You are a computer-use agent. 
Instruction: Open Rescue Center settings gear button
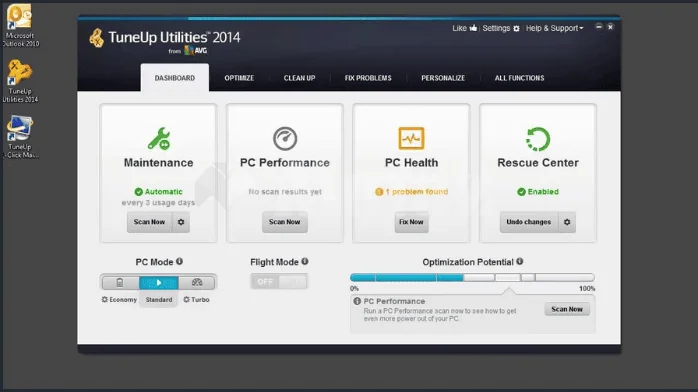pyautogui.click(x=567, y=222)
